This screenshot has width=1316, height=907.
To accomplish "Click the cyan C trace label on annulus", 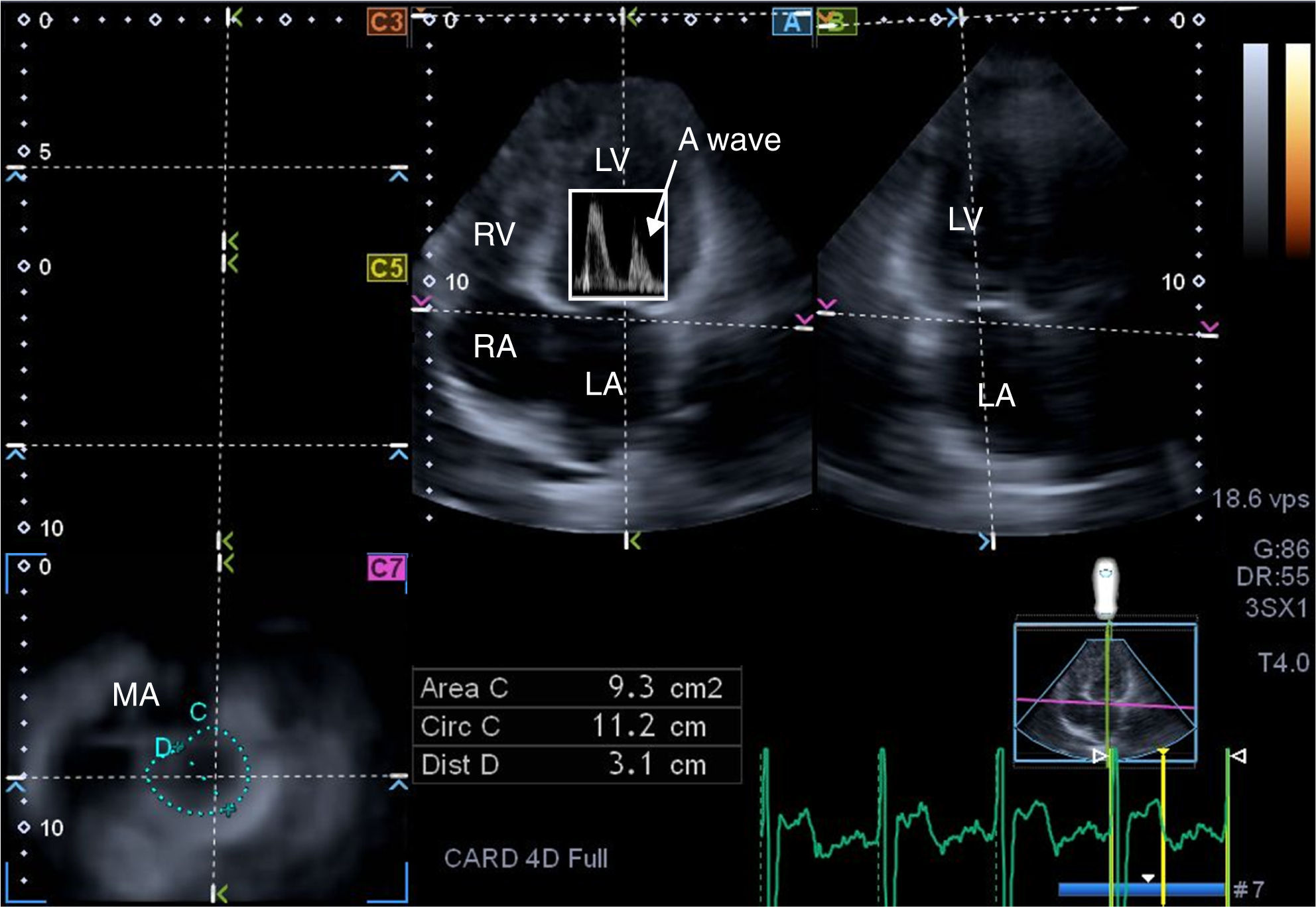I will (x=198, y=712).
